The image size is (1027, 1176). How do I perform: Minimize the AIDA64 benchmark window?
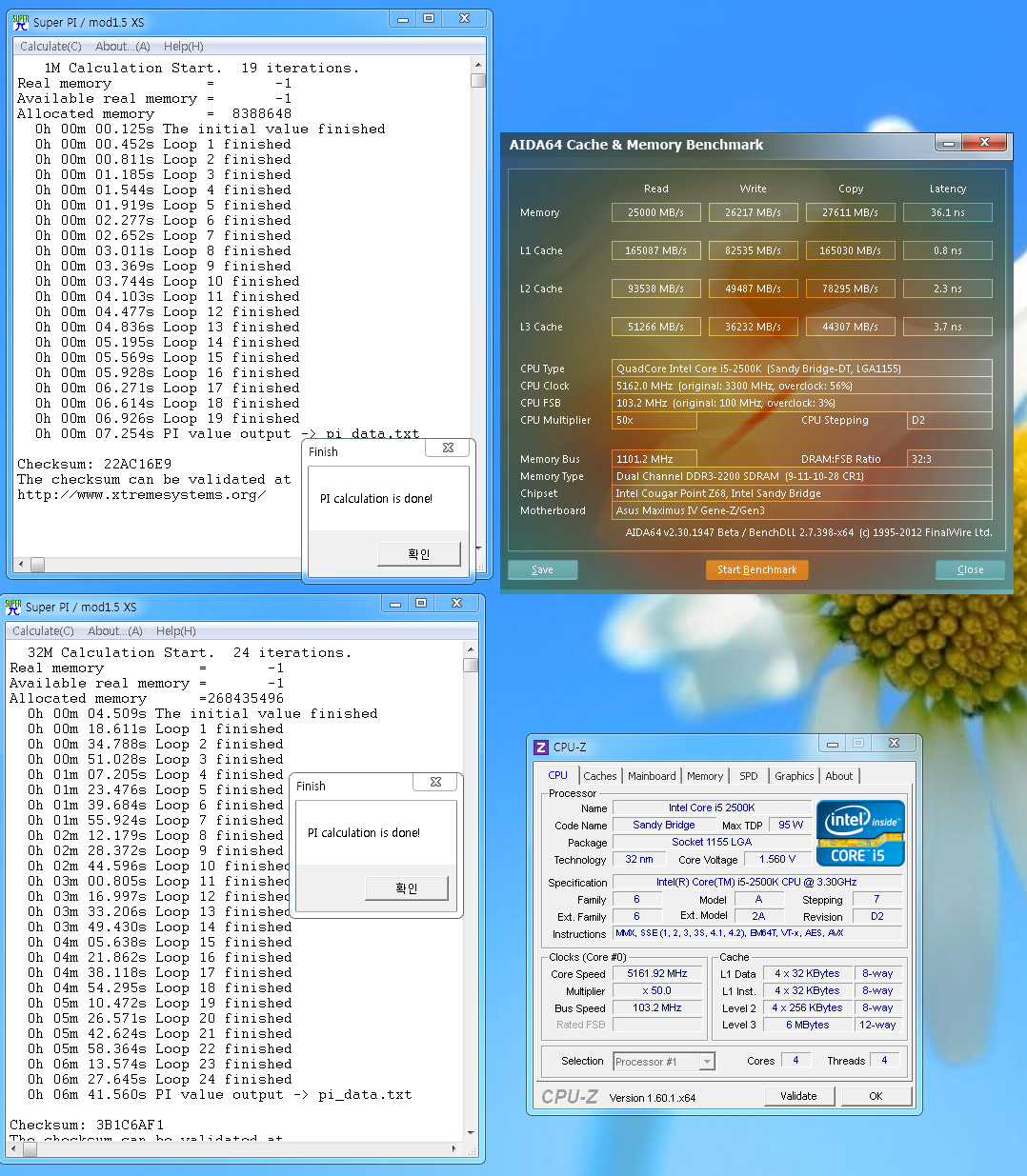pyautogui.click(x=948, y=144)
